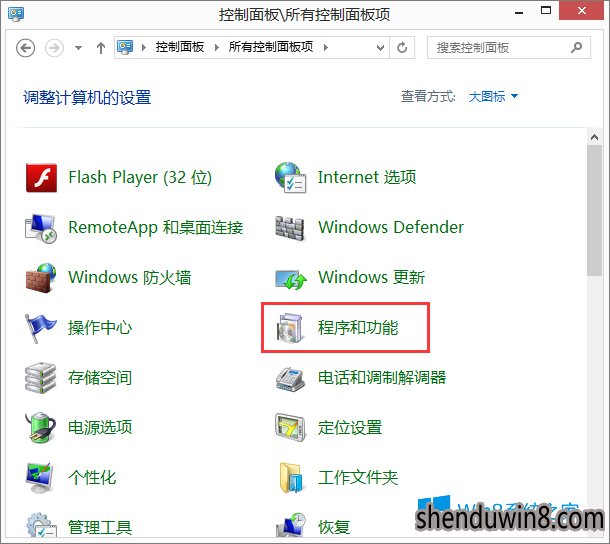Close the Control Panel window
Screen dimensions: 610x544
tap(582, 11)
